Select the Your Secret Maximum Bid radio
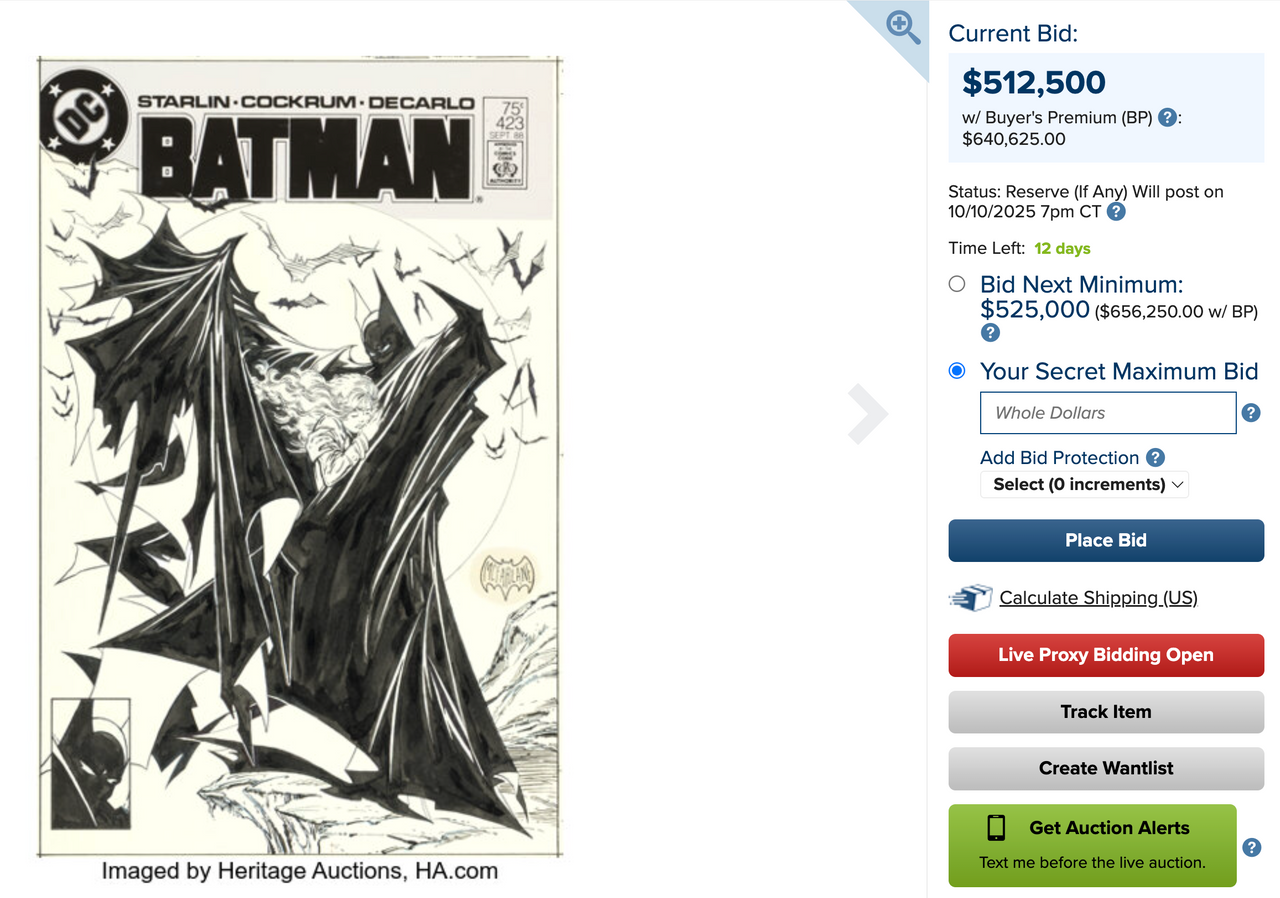The width and height of the screenshot is (1280, 898). (957, 371)
